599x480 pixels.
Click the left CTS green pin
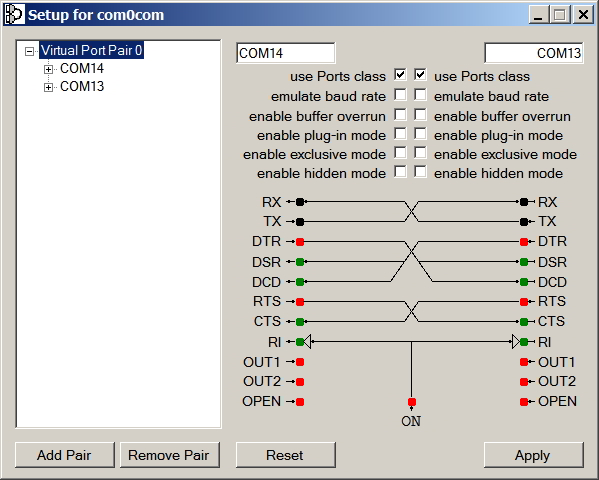tap(300, 322)
